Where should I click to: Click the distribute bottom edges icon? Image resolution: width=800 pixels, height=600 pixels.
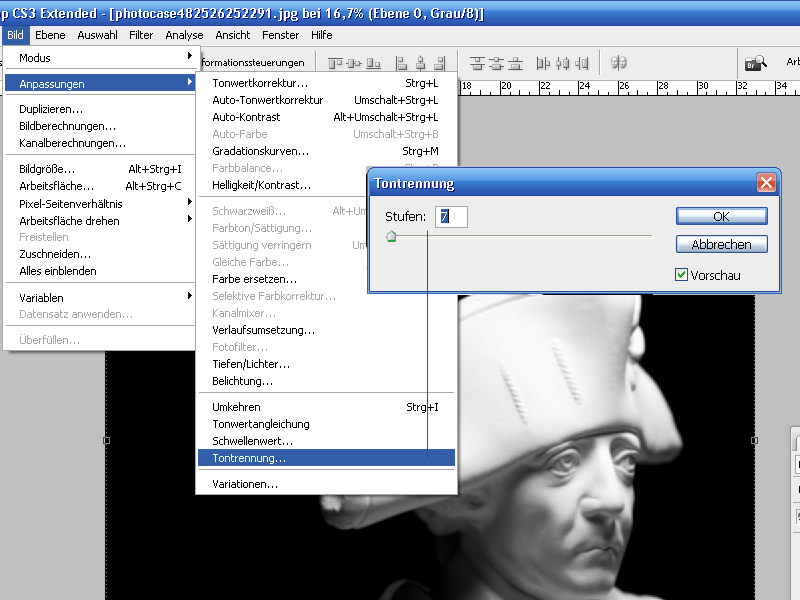pyautogui.click(x=515, y=63)
